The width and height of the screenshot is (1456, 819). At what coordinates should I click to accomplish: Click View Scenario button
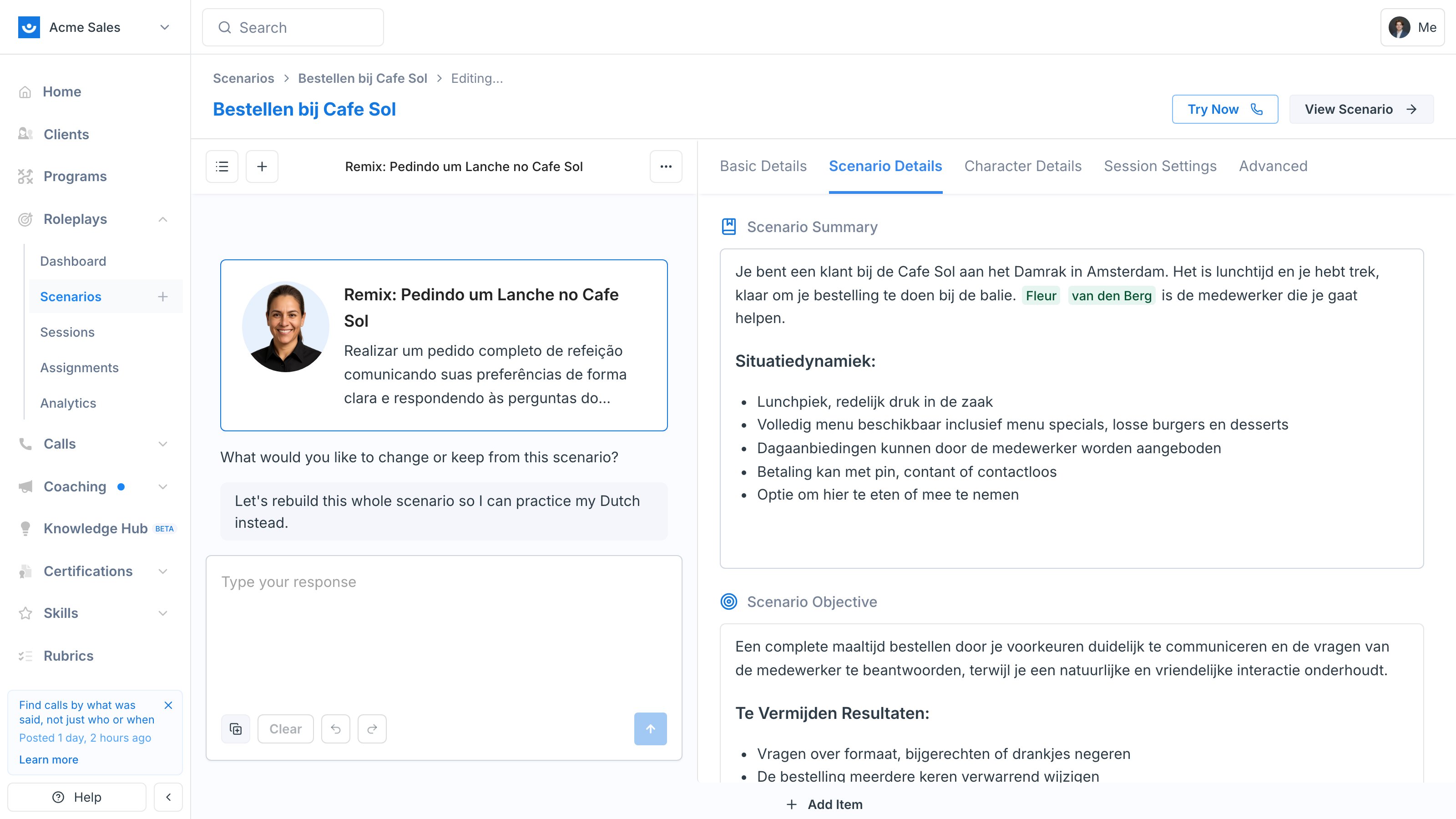(1361, 109)
